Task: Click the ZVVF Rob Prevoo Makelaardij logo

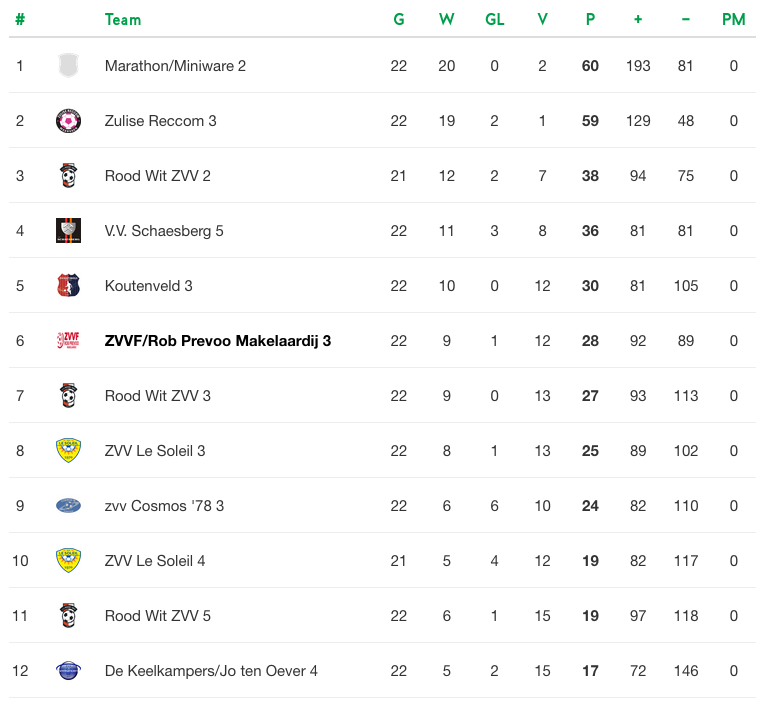Action: (68, 340)
